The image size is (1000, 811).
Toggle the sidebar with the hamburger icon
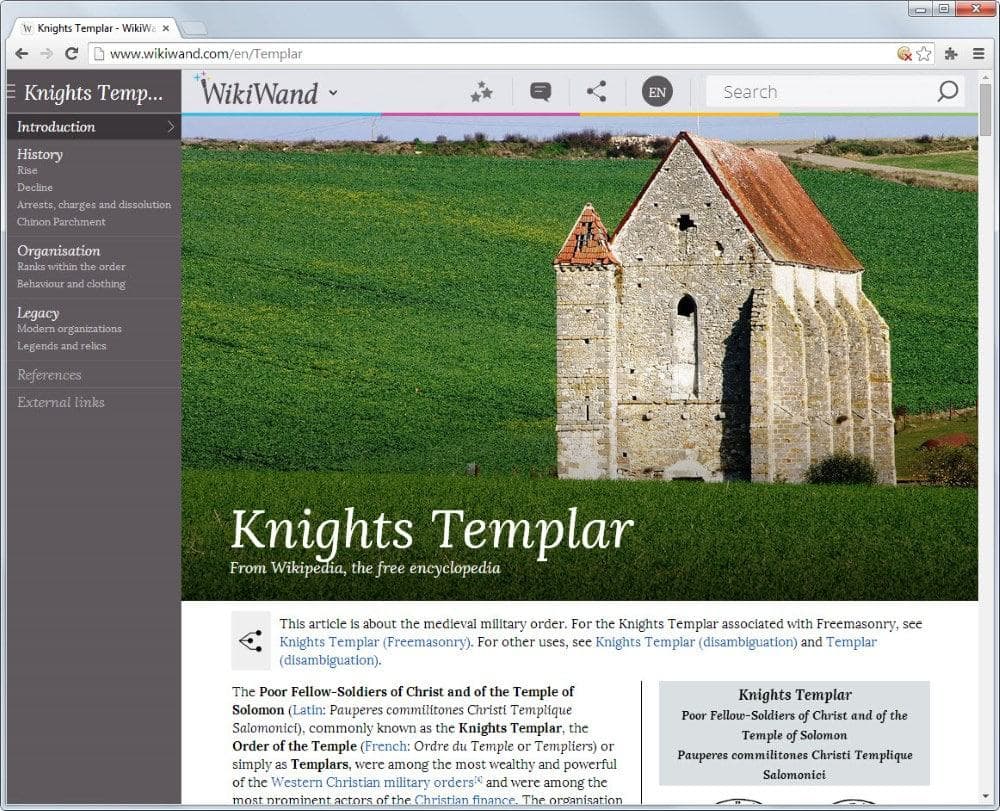pyautogui.click(x=11, y=92)
